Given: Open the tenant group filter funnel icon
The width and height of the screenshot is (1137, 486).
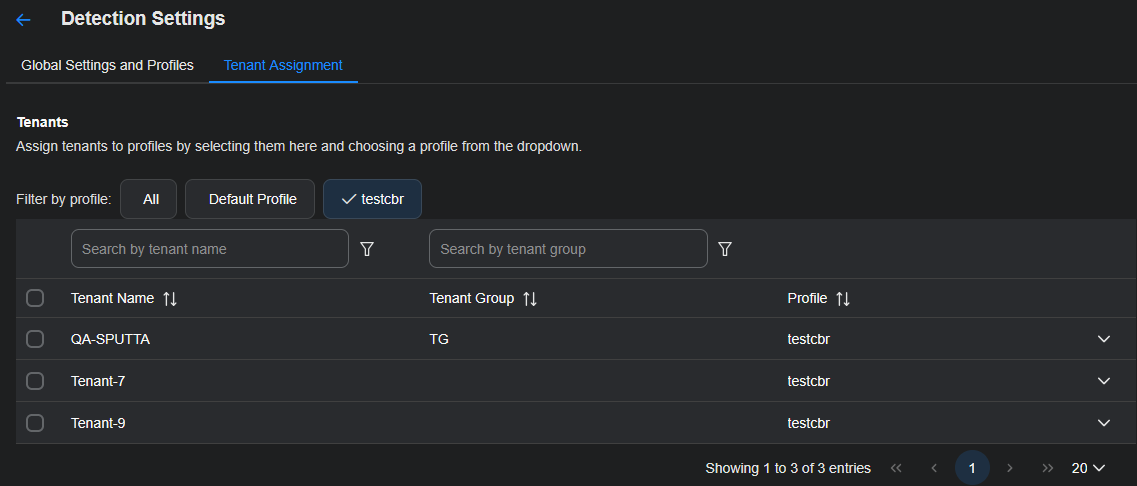Looking at the screenshot, I should pos(725,249).
